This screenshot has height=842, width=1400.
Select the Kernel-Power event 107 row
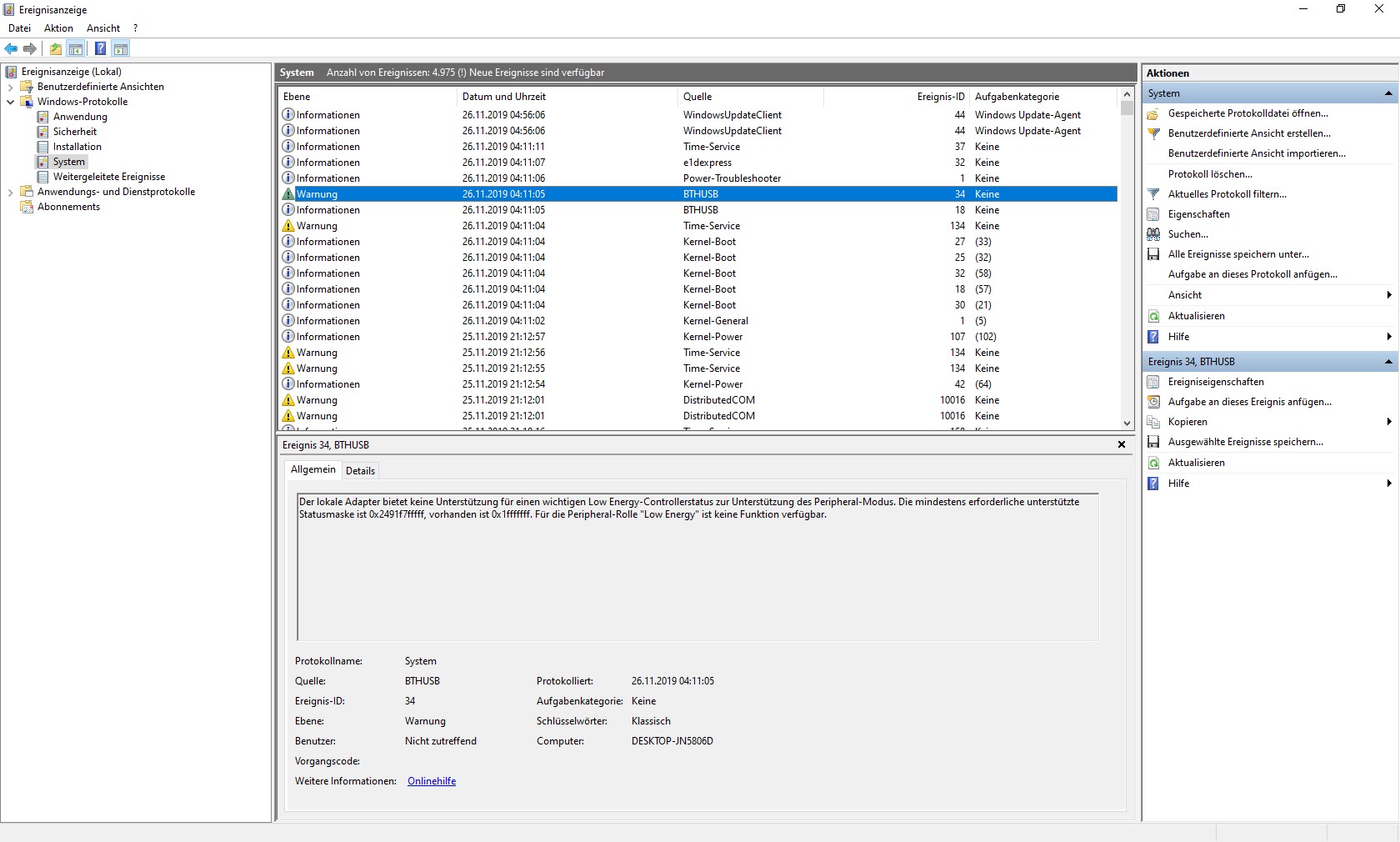tap(698, 337)
